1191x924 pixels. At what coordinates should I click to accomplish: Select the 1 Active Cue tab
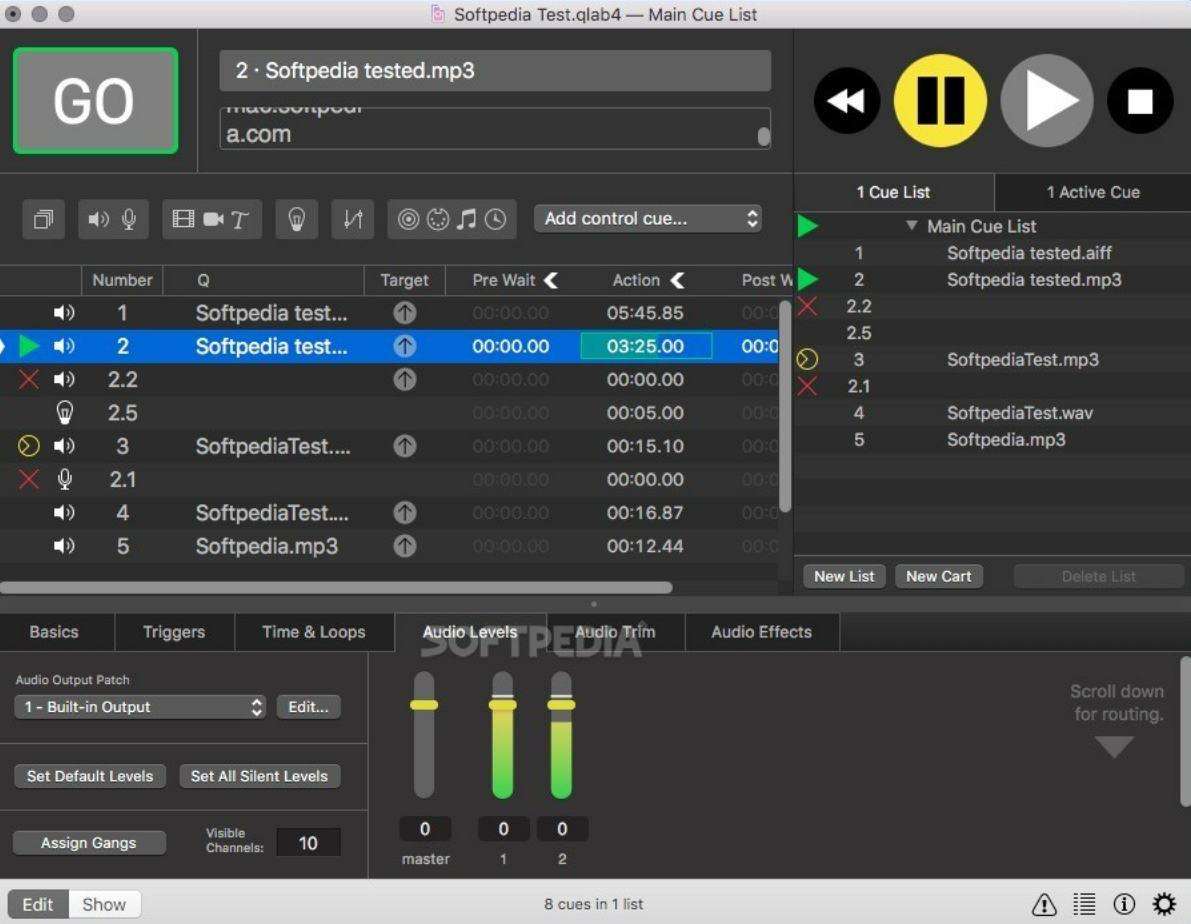point(1093,192)
